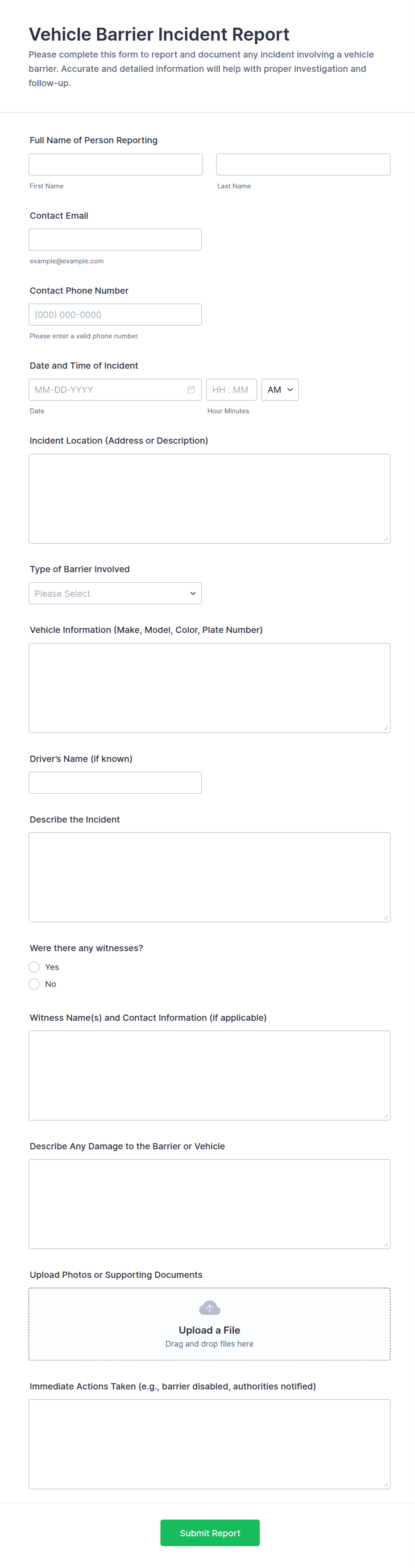
Task: Select No for witnesses present
Action: (34, 984)
